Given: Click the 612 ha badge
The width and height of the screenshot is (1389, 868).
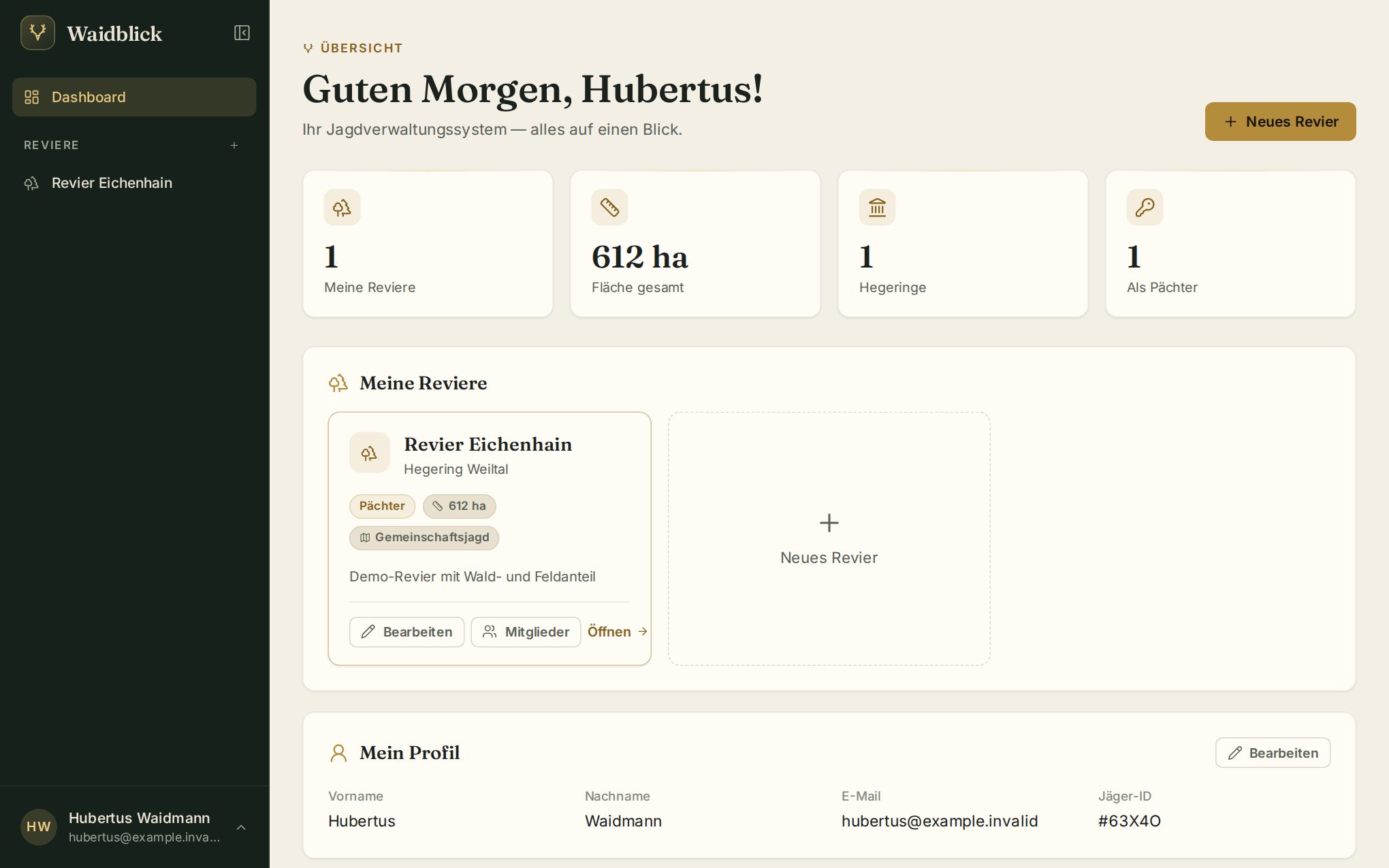Looking at the screenshot, I should point(460,506).
